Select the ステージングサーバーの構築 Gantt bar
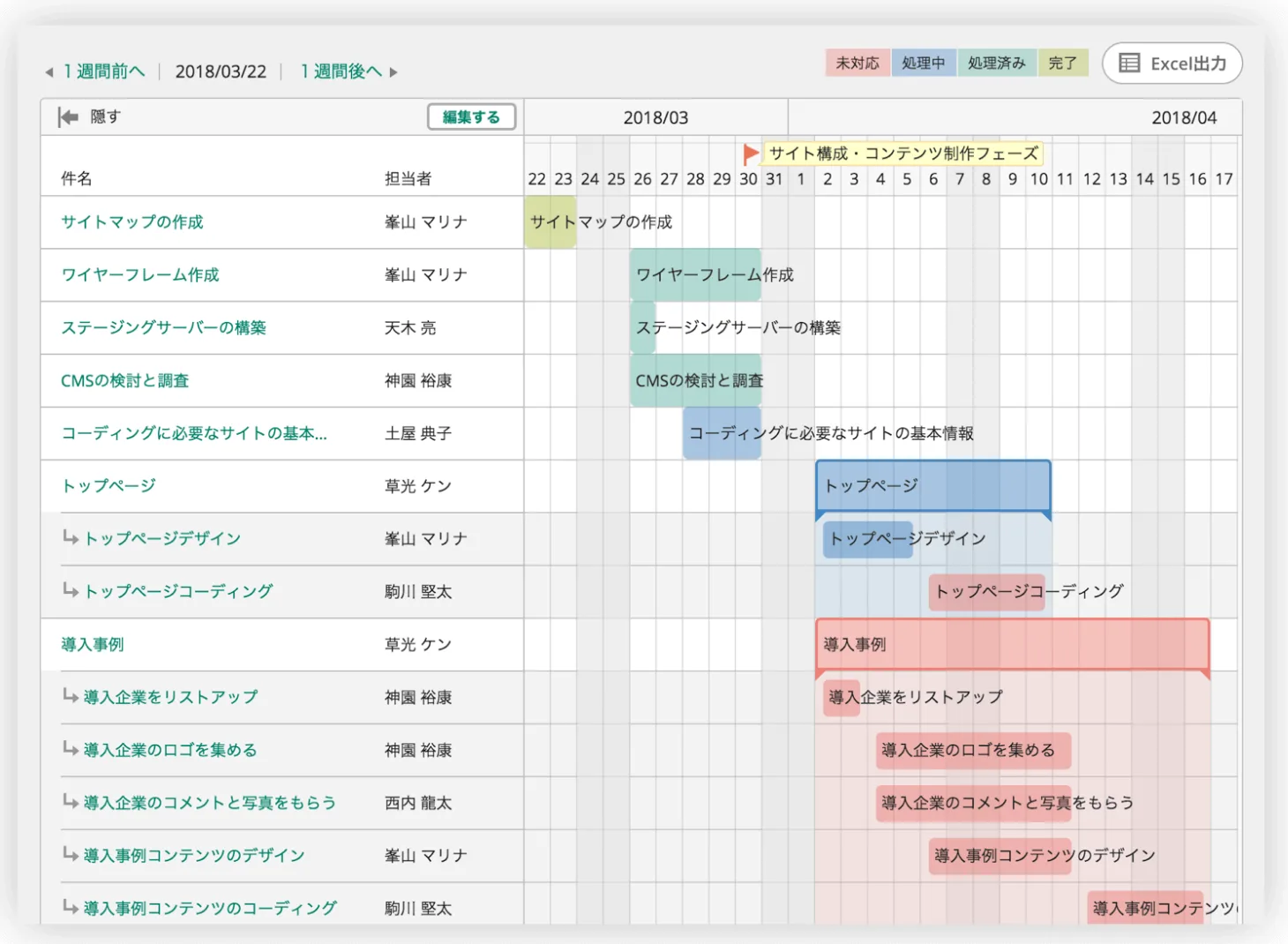Screen dimensions: 1288x944 [643, 328]
